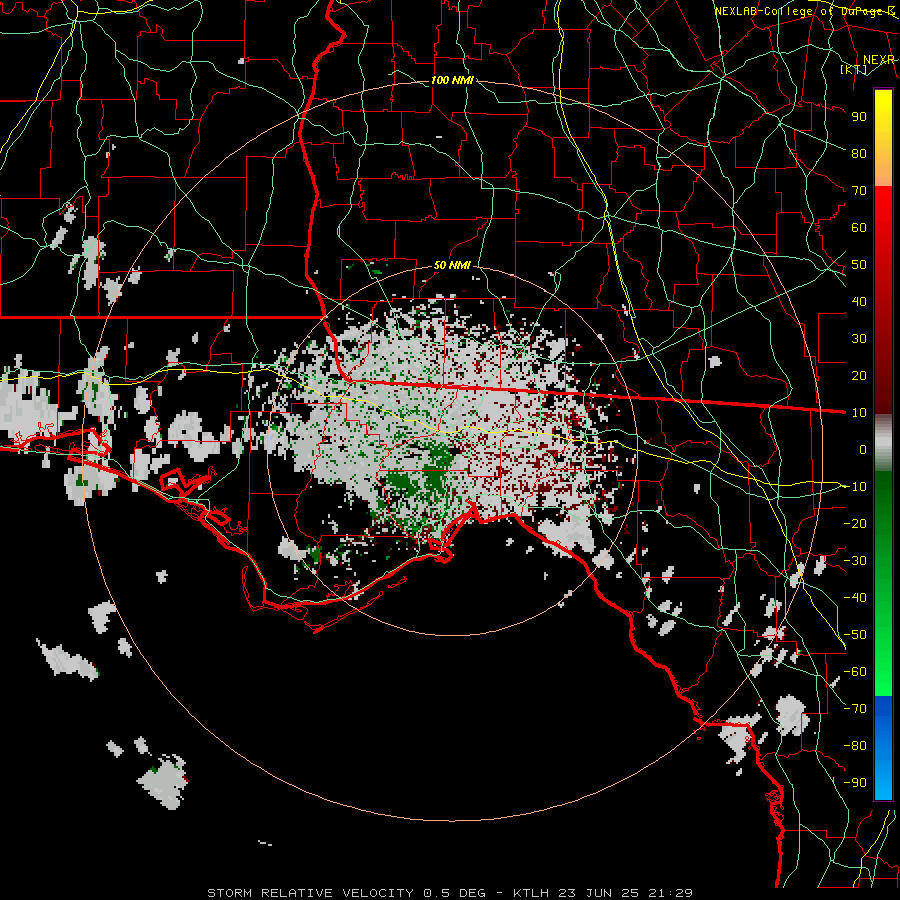Select the "20" value on the velocity scale

coord(859,375)
